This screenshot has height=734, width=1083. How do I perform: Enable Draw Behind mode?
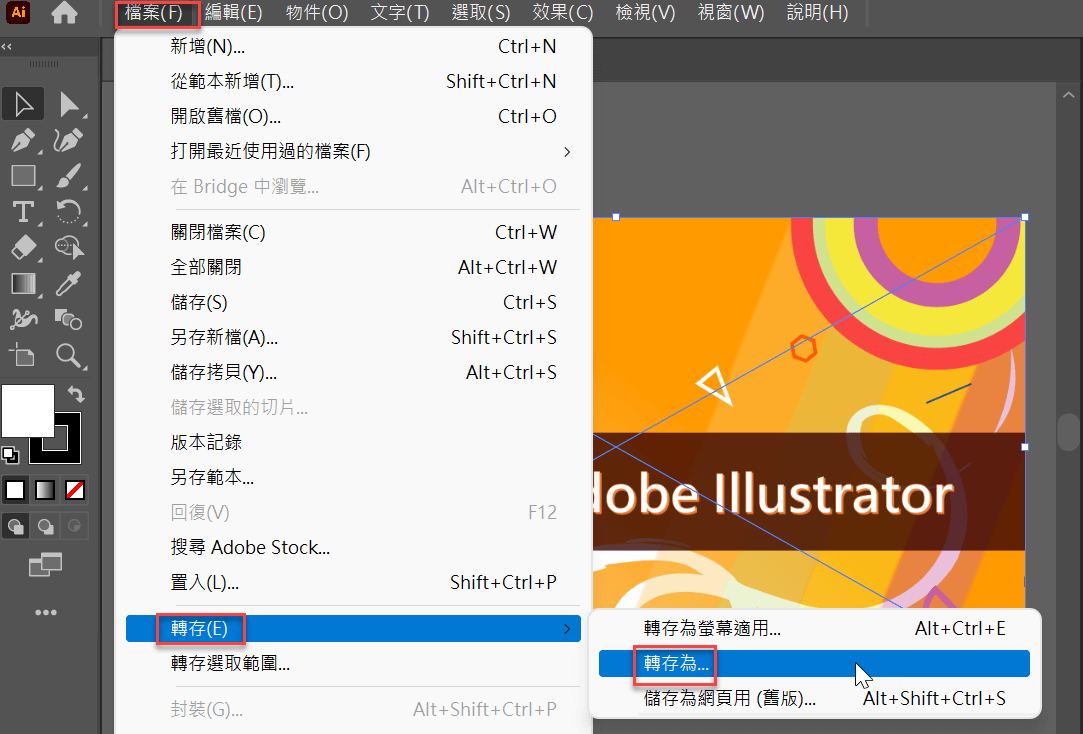coord(46,526)
